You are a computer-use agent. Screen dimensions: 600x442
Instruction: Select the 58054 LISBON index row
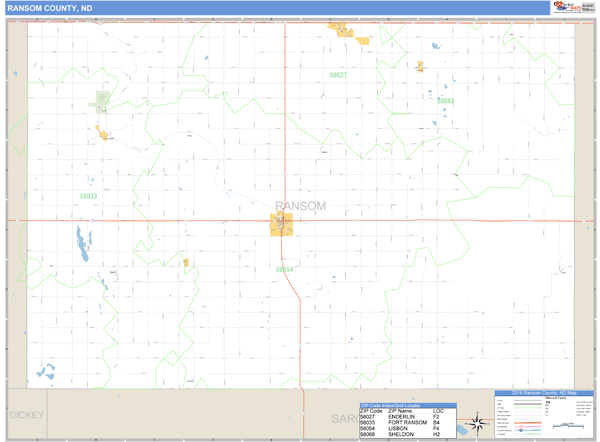(400, 429)
